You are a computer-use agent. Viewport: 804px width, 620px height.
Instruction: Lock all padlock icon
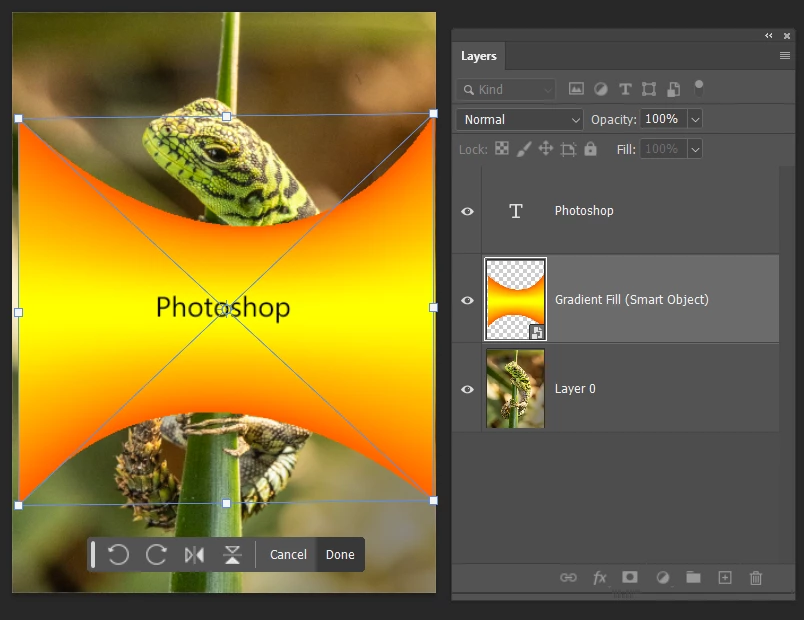(x=590, y=149)
